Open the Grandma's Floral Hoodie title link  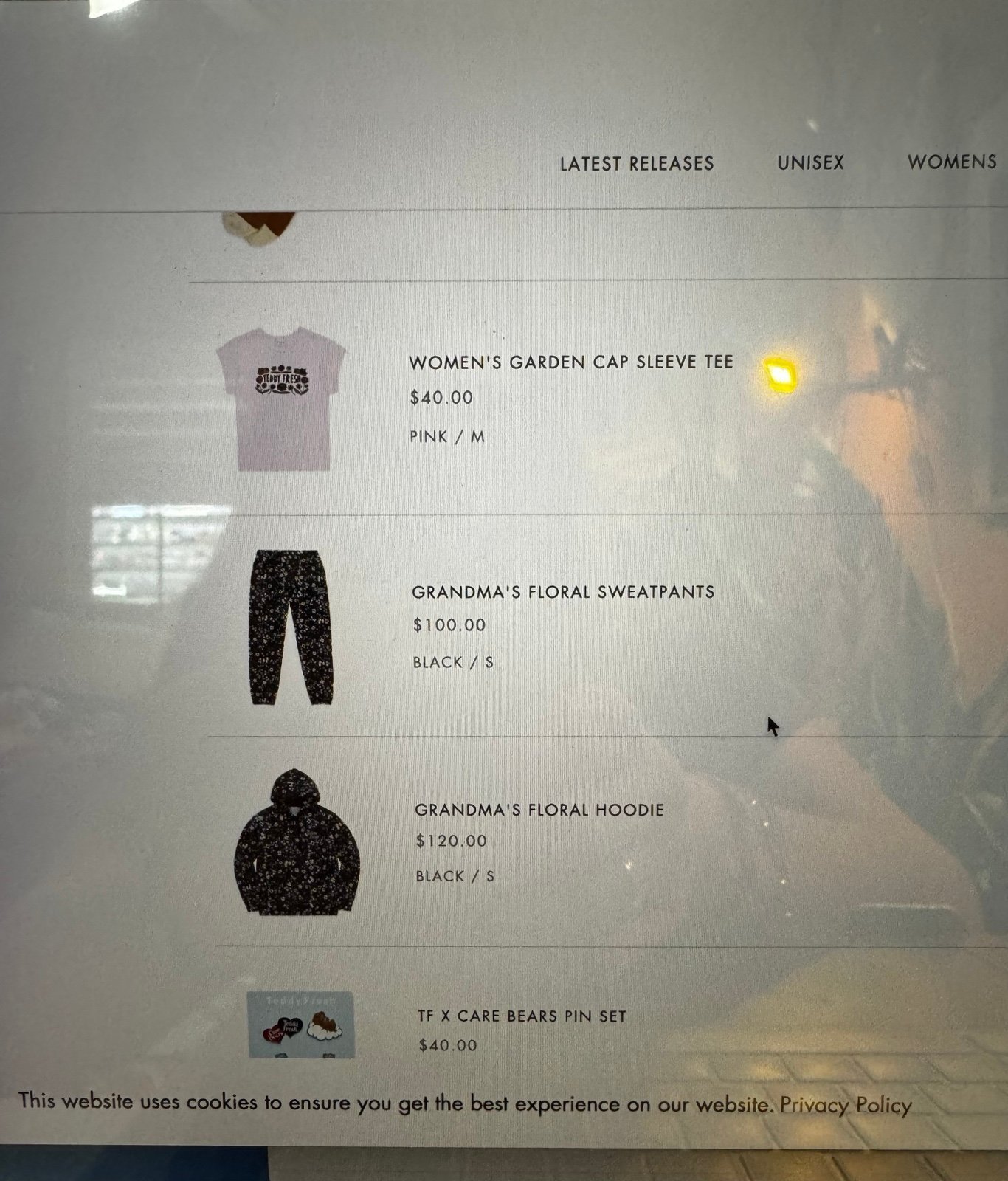539,810
